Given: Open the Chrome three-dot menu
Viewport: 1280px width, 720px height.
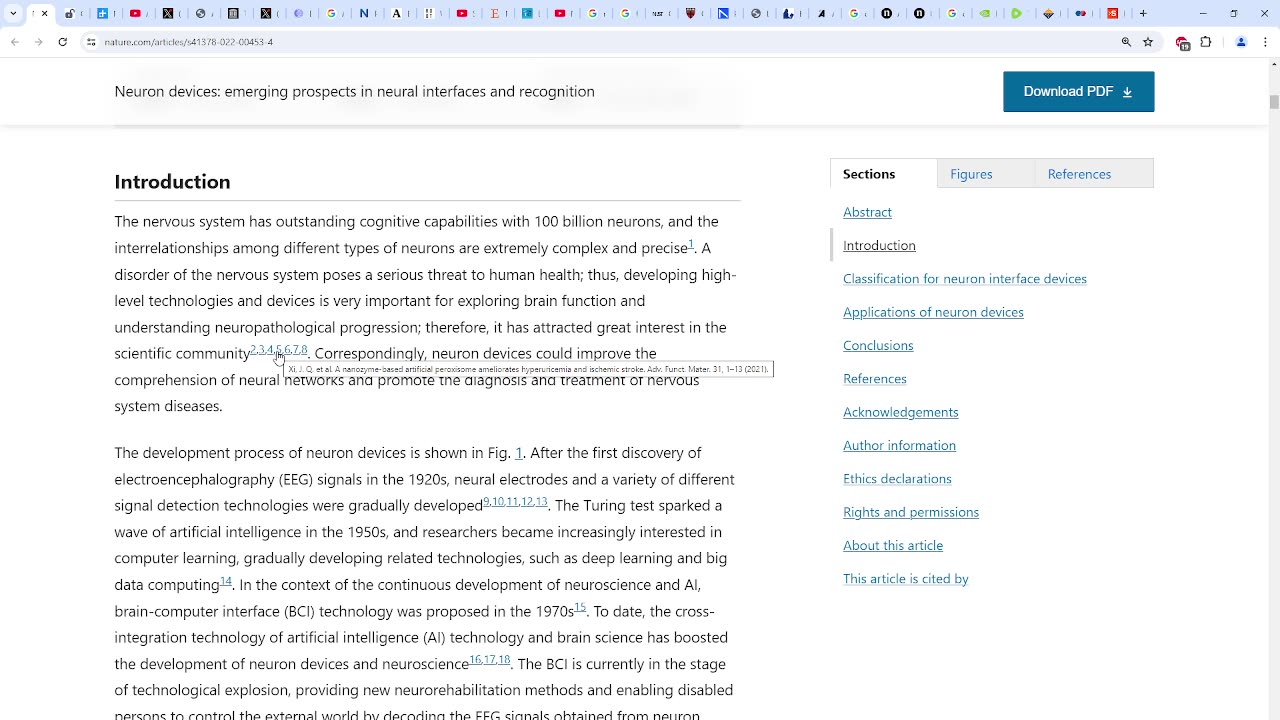Looking at the screenshot, I should (1265, 42).
